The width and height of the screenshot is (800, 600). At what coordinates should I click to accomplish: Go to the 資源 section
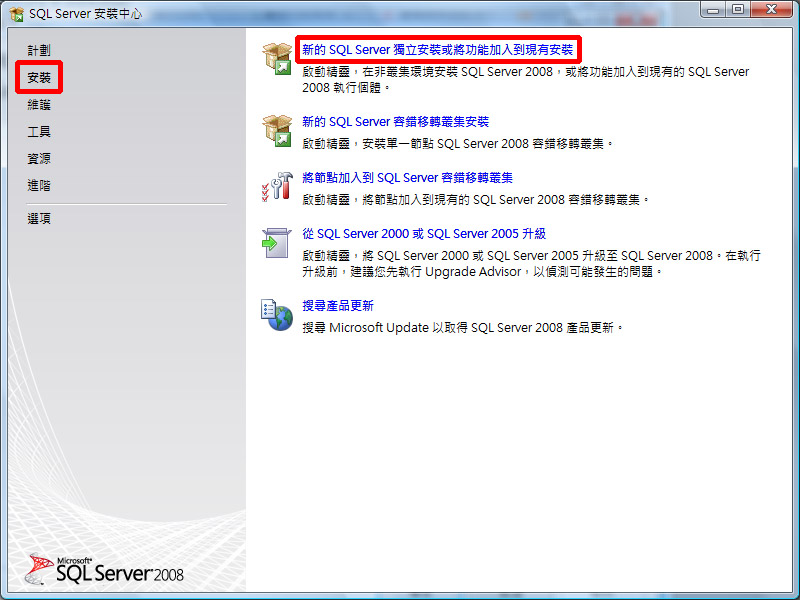[x=39, y=159]
